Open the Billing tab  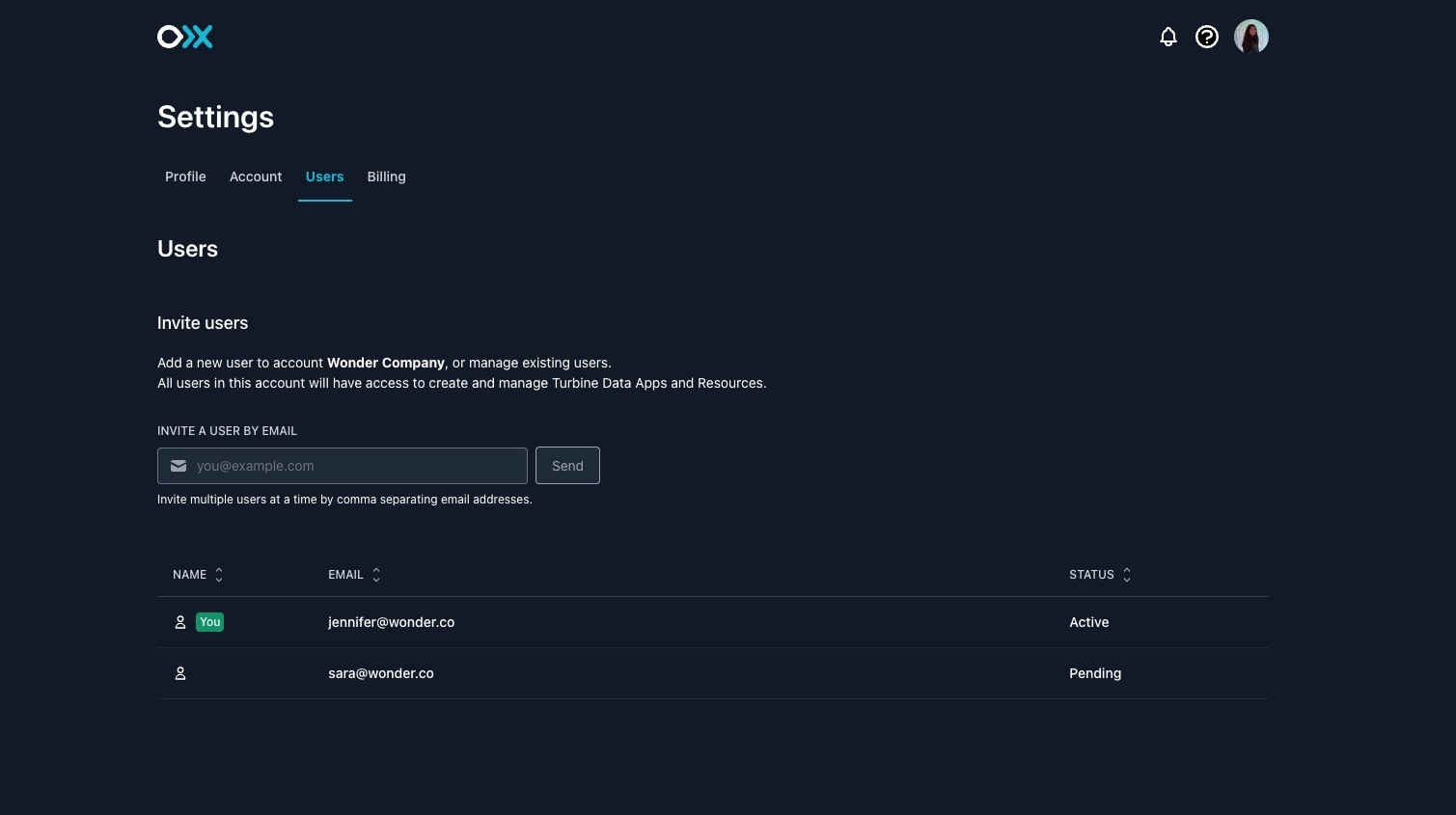[x=386, y=177]
